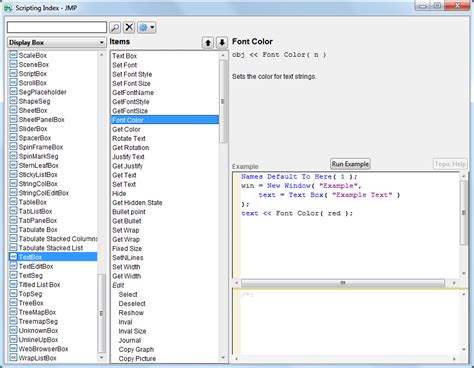Open the gear settings dropdown
Image resolution: width=474 pixels, height=368 pixels.
point(146,27)
